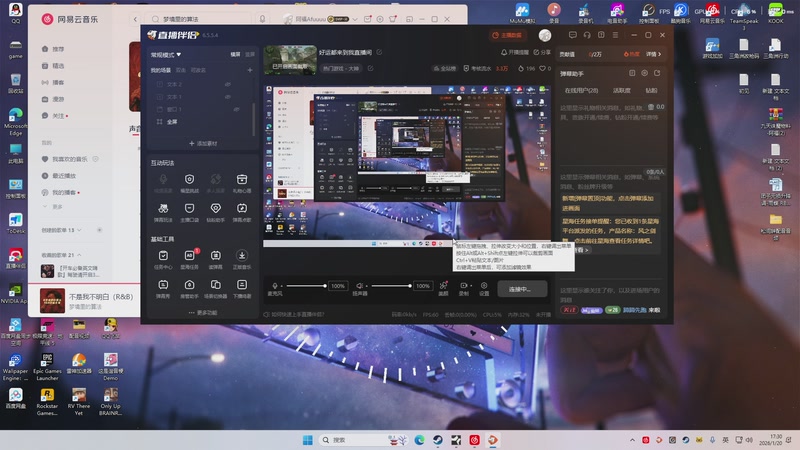
Task: Click the 主播数据 button in title bar
Action: pyautogui.click(x=507, y=35)
